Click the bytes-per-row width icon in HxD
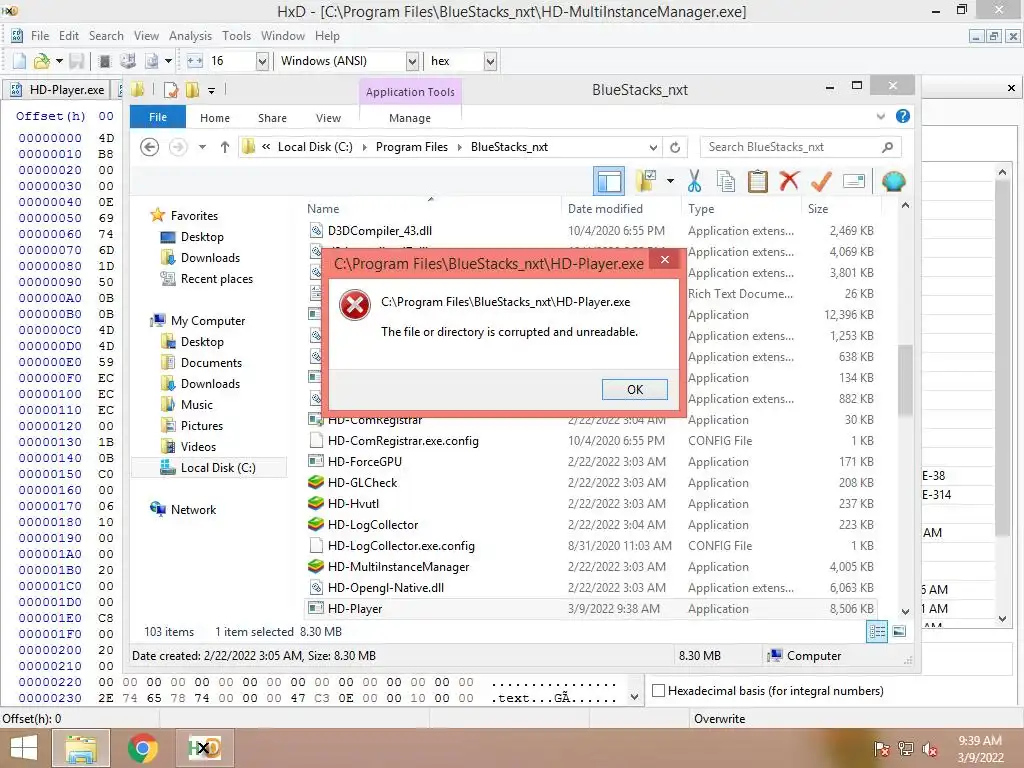Viewport: 1024px width, 768px height. [195, 61]
